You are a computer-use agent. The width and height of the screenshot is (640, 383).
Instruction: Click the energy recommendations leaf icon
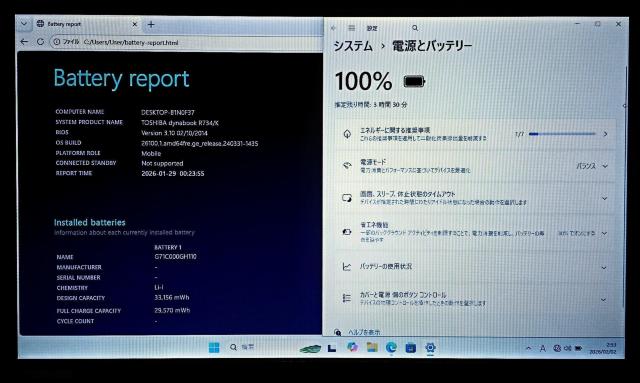point(347,134)
